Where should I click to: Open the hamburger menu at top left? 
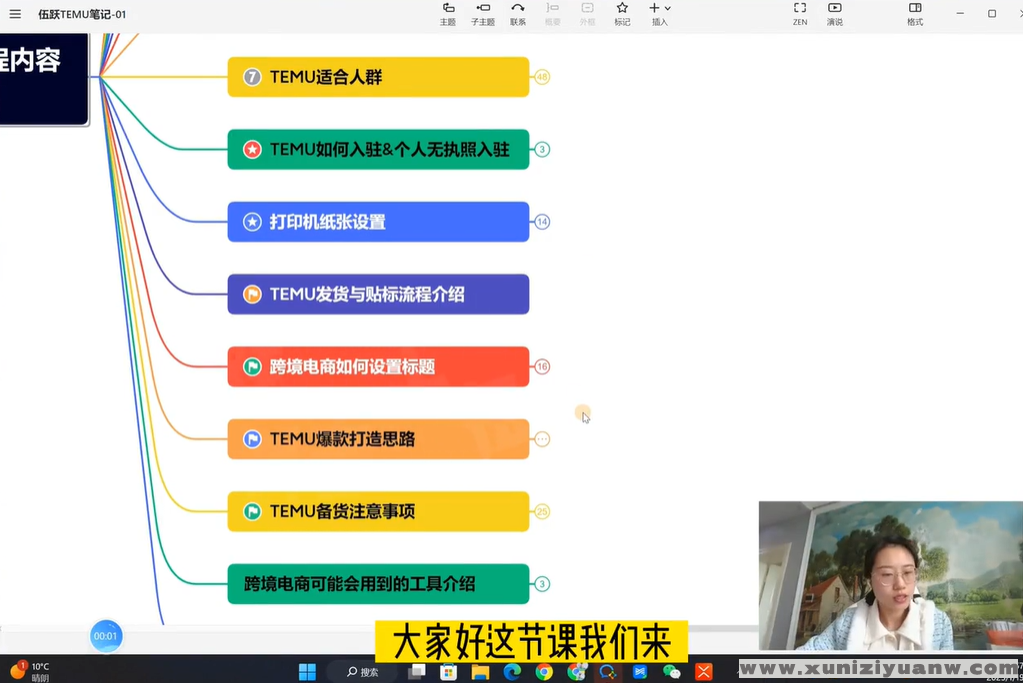(x=14, y=14)
